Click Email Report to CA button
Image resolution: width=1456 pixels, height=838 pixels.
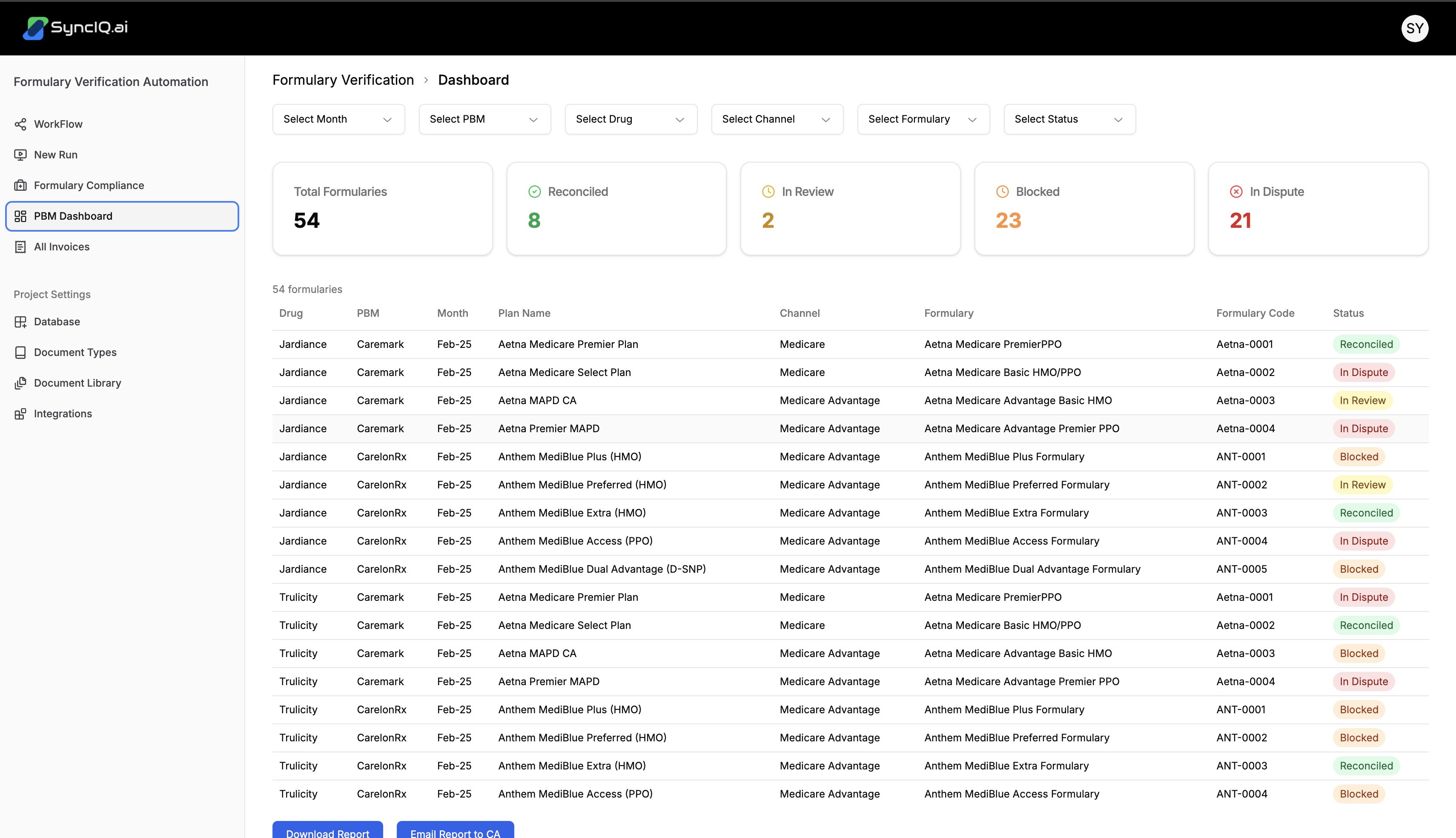[454, 832]
